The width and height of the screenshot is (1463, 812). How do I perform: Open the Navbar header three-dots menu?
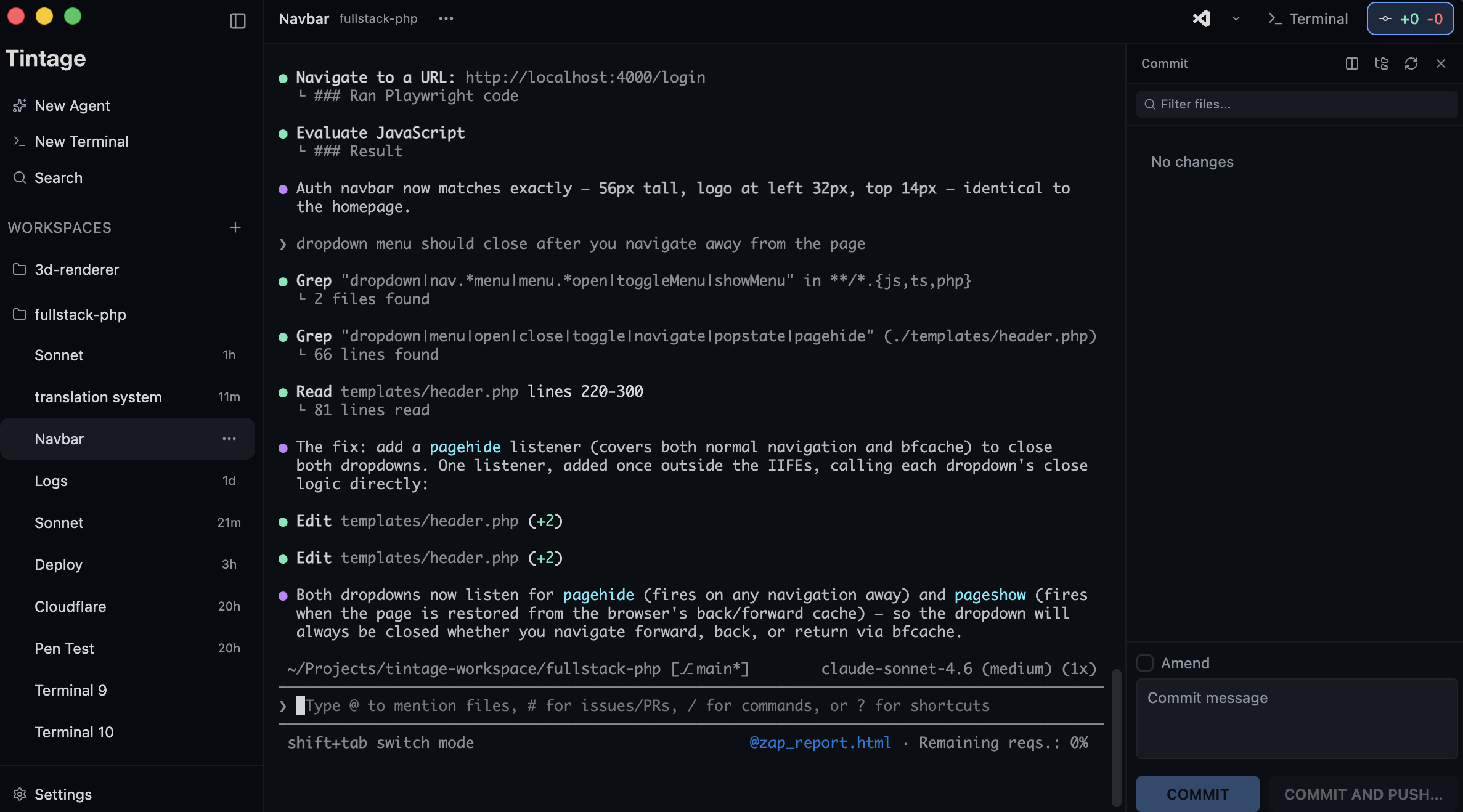click(x=446, y=18)
